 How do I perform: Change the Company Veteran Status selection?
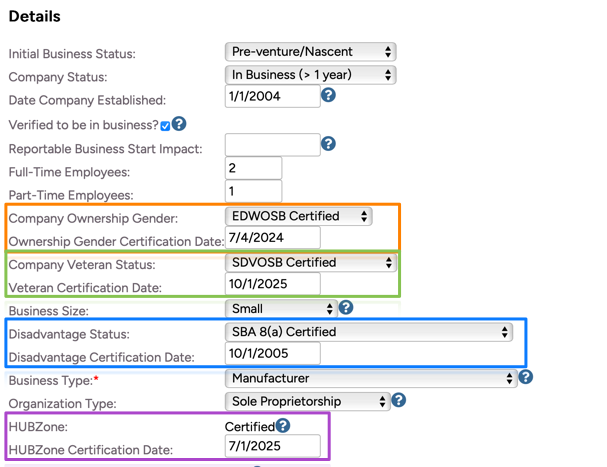coord(310,262)
